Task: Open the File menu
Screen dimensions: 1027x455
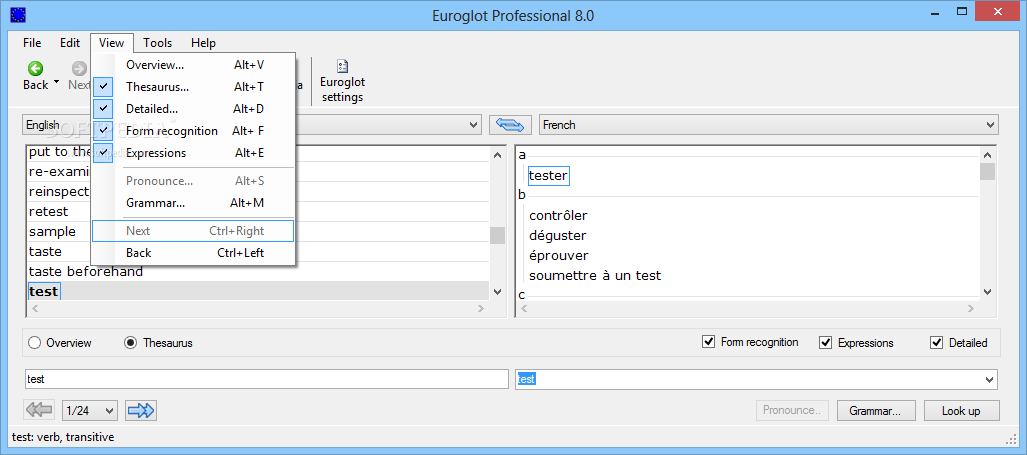Action: click(x=32, y=43)
